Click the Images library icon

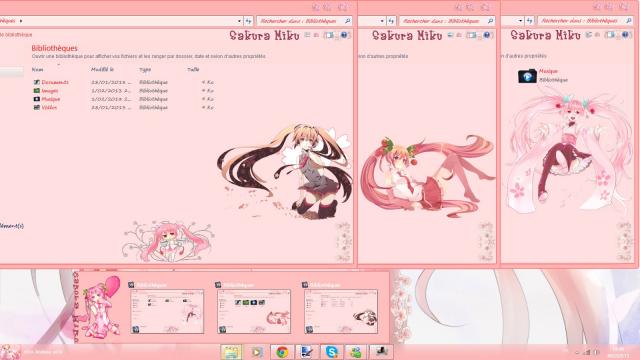point(37,91)
